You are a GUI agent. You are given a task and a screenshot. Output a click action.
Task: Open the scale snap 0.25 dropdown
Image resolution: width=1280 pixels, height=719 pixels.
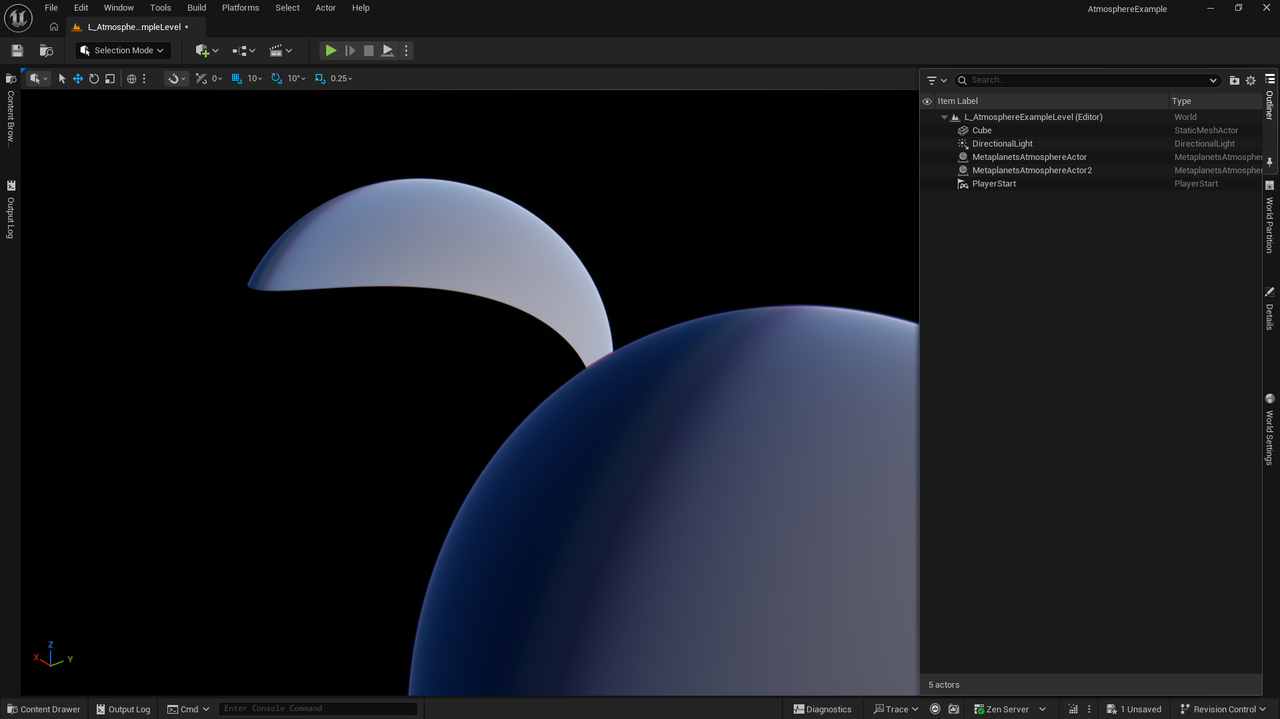coord(341,78)
